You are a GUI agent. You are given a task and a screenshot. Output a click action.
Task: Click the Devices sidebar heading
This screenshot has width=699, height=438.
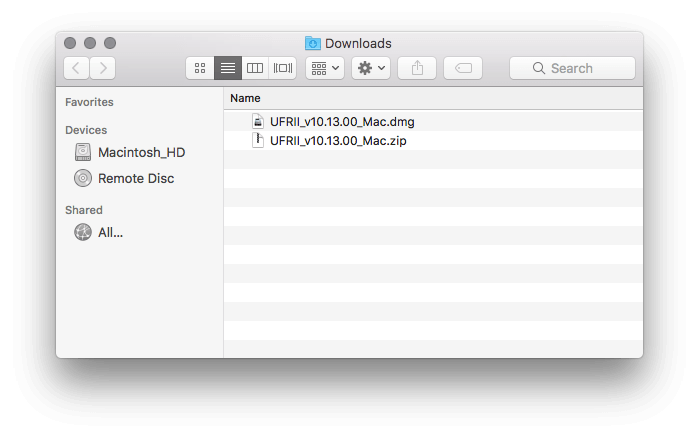[x=86, y=130]
